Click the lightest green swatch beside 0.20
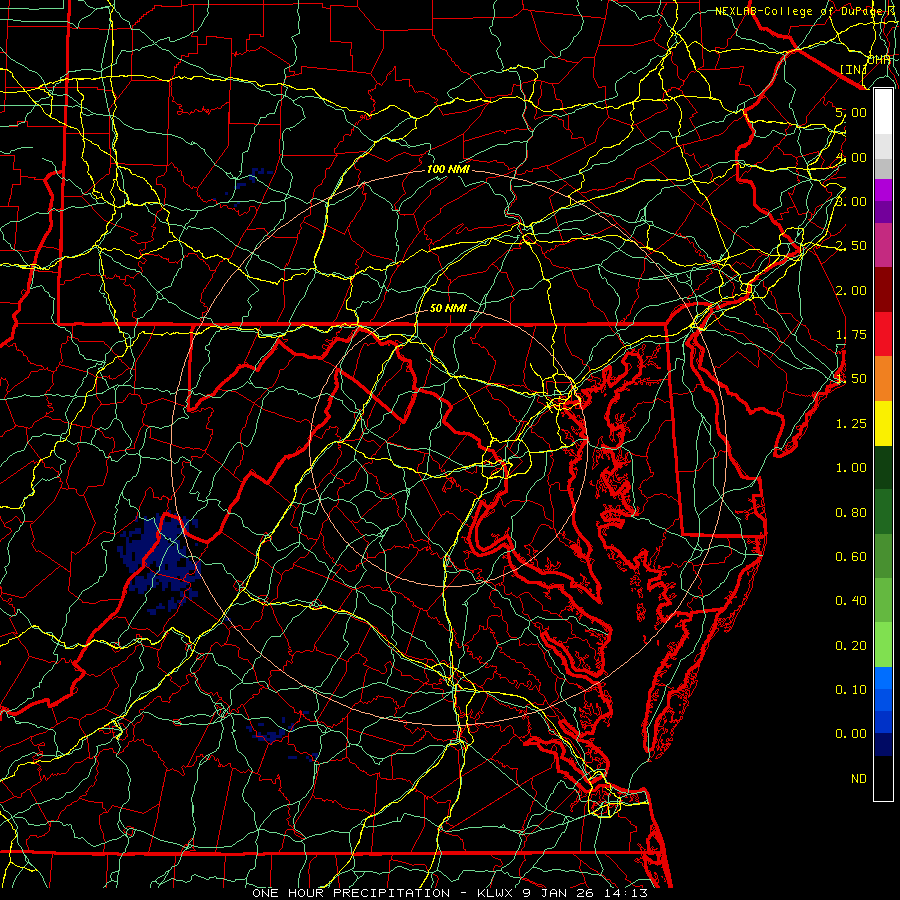Viewport: 900px width, 900px height. (x=883, y=645)
